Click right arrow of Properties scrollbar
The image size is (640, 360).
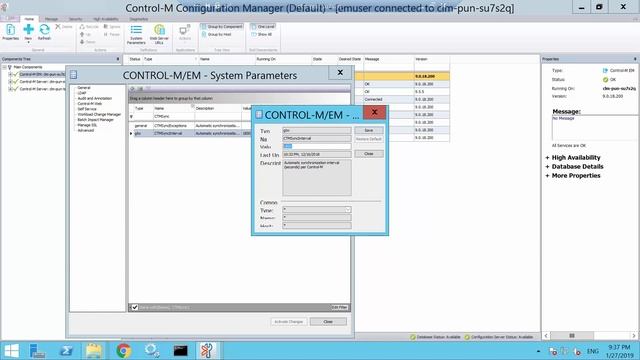[634, 336]
